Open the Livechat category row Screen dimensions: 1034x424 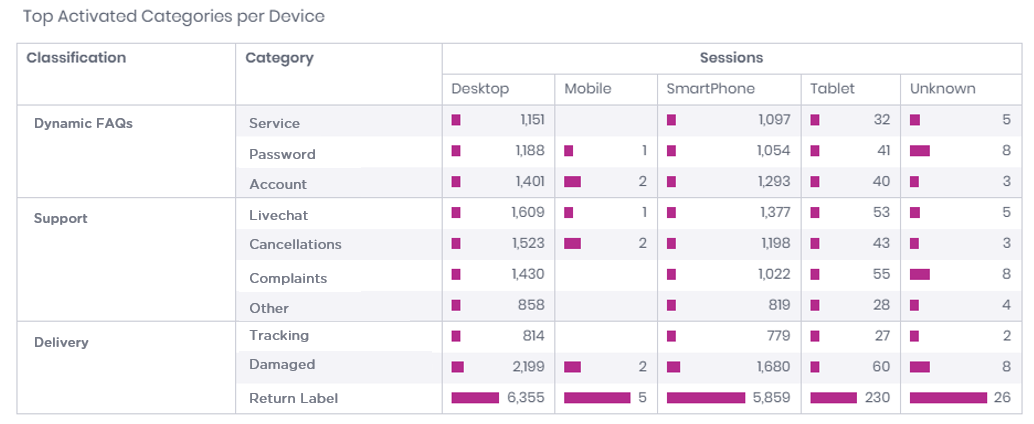(x=278, y=214)
